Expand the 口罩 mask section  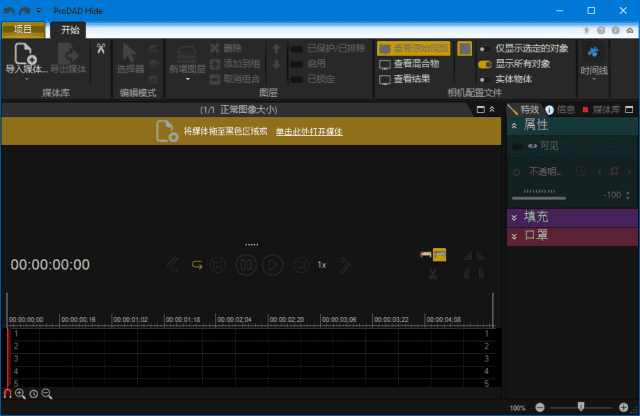(x=515, y=236)
